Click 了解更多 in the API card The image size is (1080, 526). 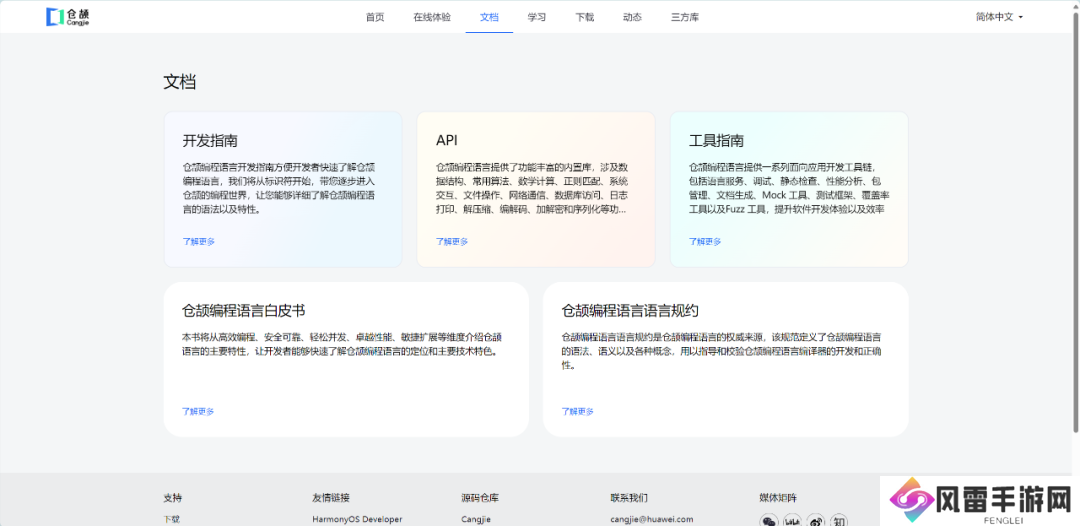451,241
